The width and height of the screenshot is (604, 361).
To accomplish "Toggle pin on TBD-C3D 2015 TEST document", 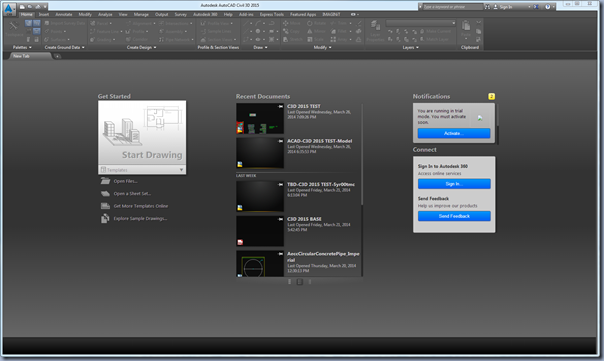I will 280,185.
